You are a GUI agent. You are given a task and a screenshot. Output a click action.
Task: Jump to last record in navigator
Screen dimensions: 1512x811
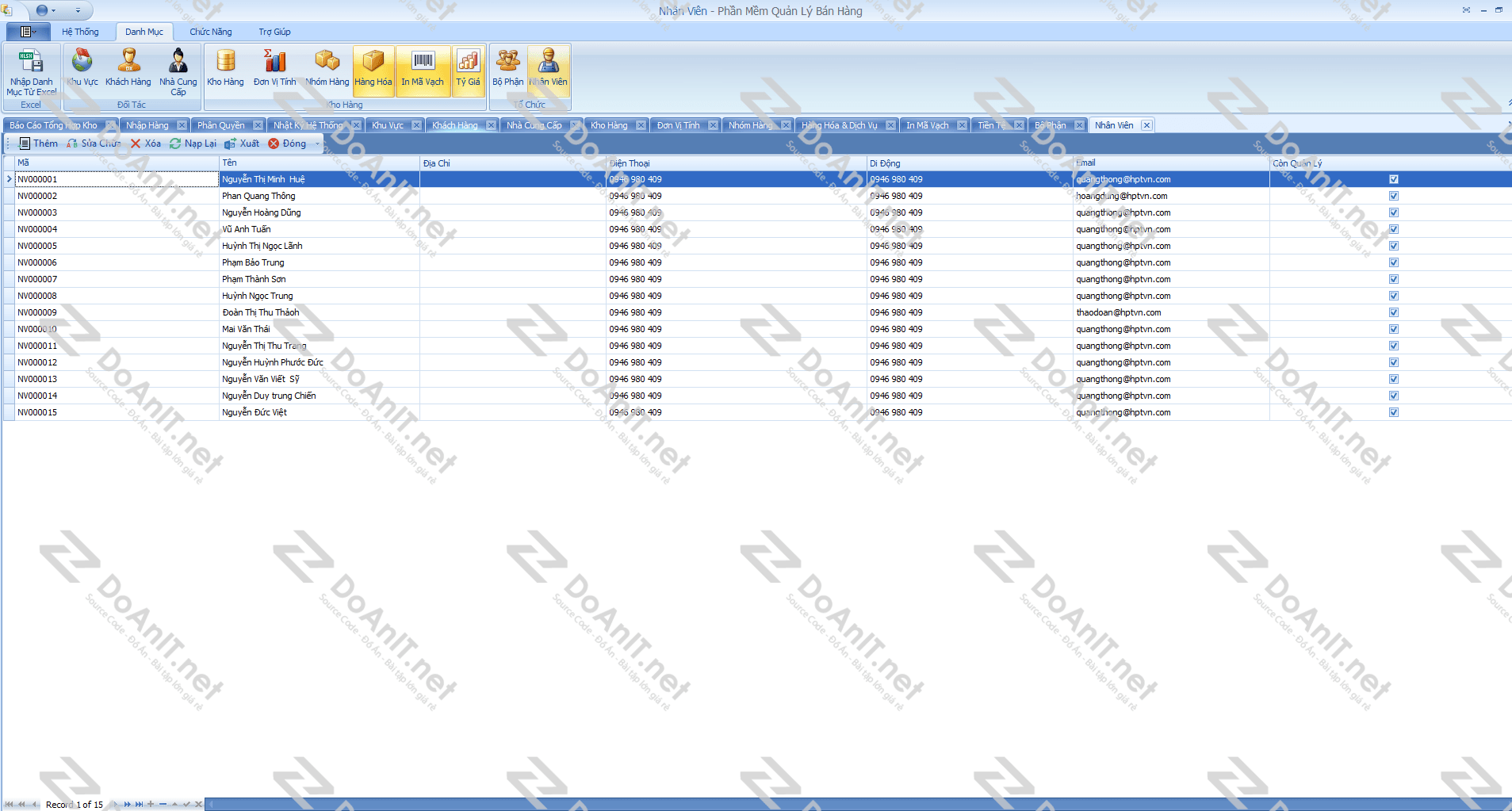point(139,804)
